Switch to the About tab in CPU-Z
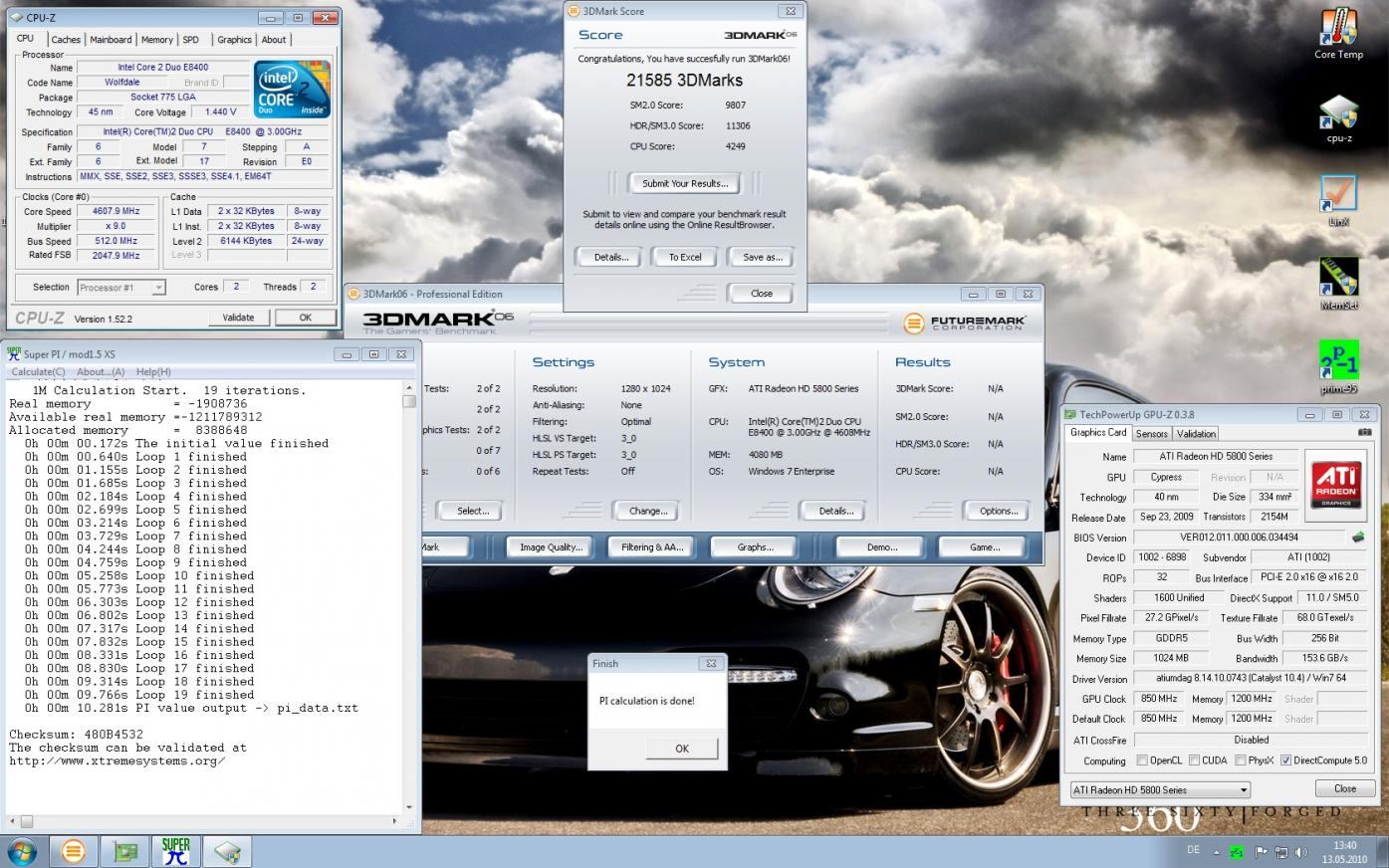The width and height of the screenshot is (1389, 868). 274,40
